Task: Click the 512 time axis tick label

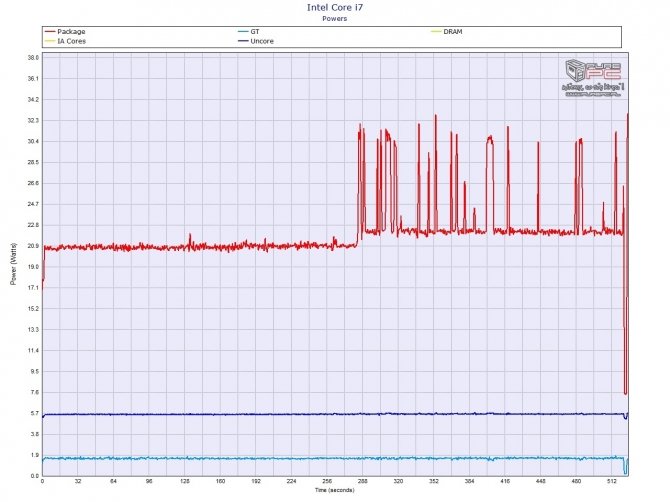Action: point(612,481)
